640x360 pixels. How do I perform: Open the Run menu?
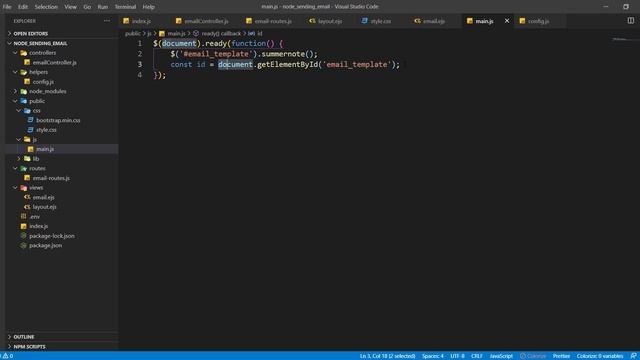tap(102, 7)
